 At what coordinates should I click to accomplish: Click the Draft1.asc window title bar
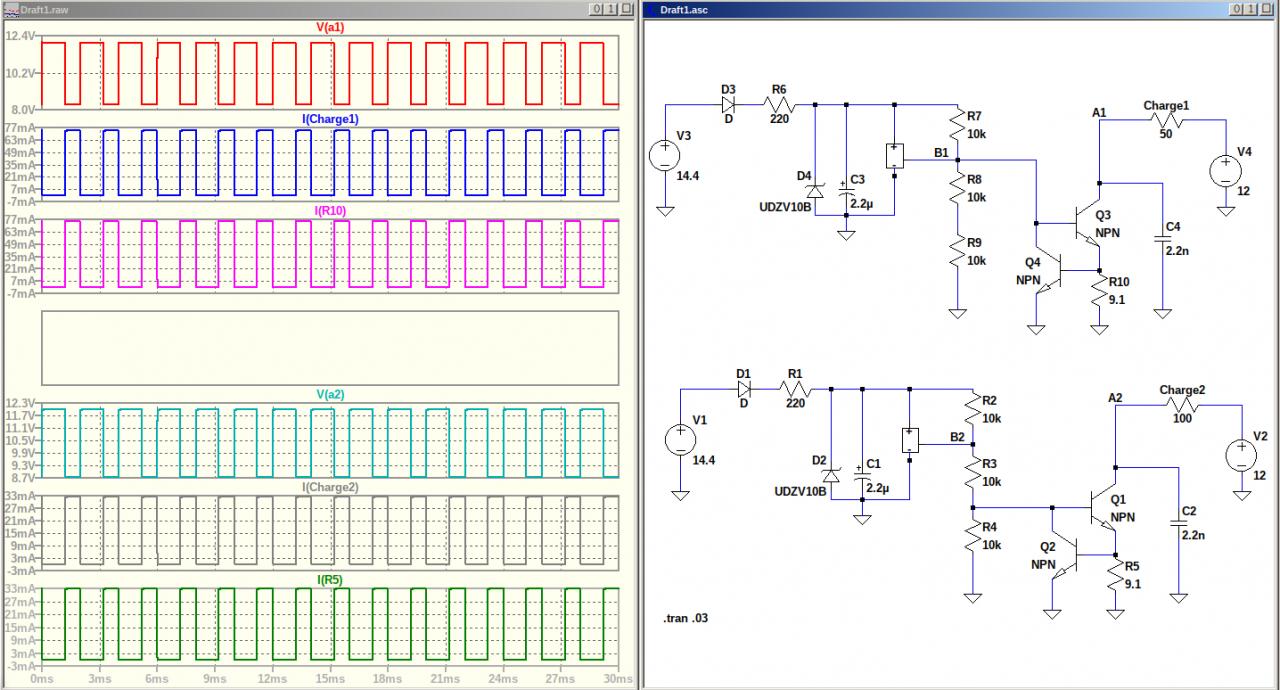click(900, 9)
